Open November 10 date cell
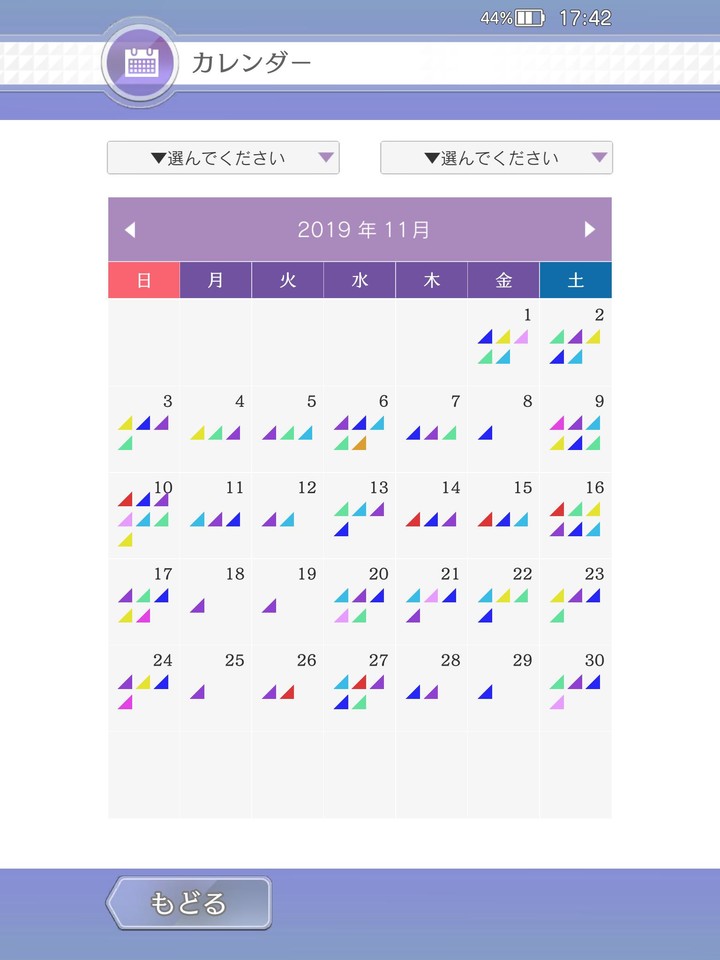 point(144,515)
